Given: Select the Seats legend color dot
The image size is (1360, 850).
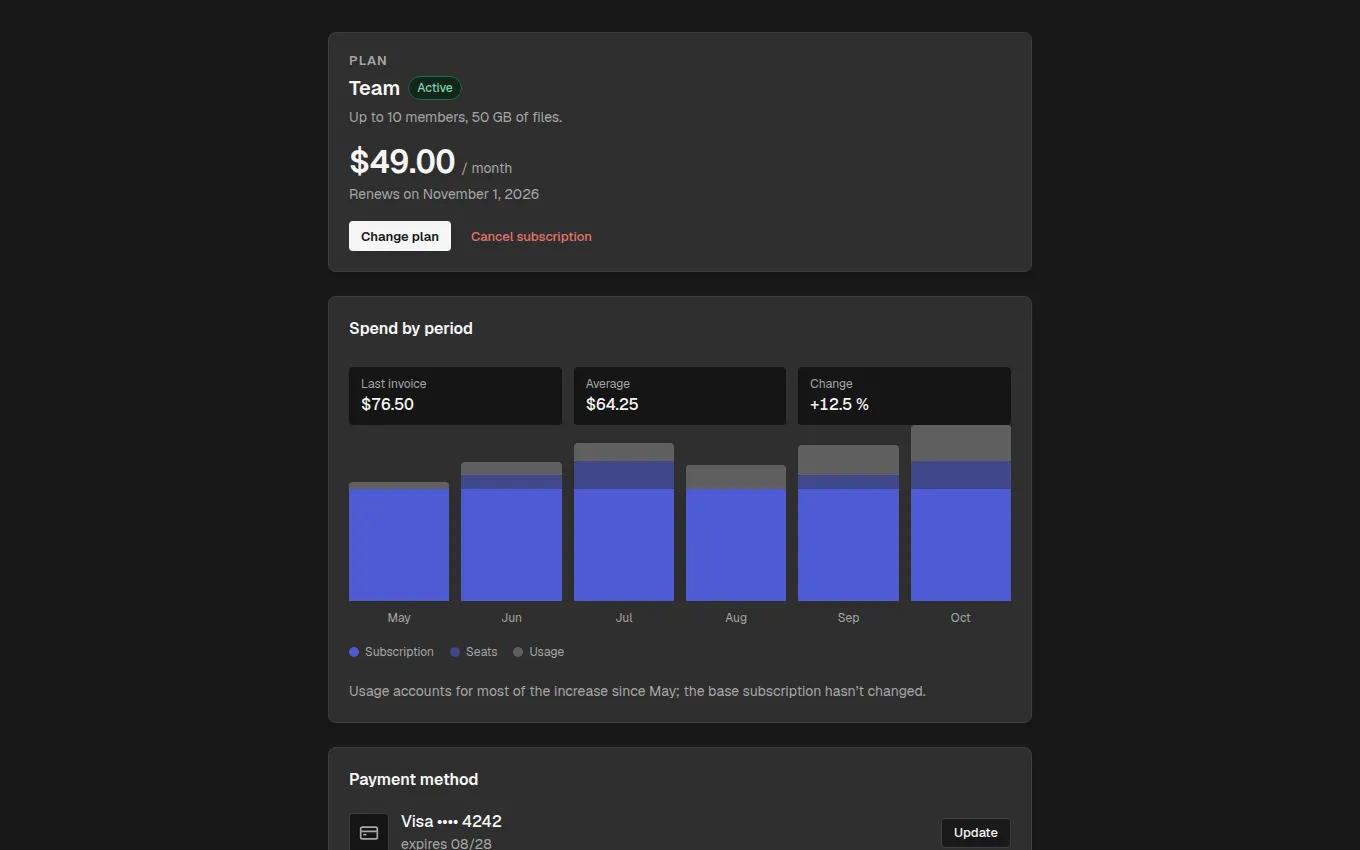Looking at the screenshot, I should click(455, 652).
